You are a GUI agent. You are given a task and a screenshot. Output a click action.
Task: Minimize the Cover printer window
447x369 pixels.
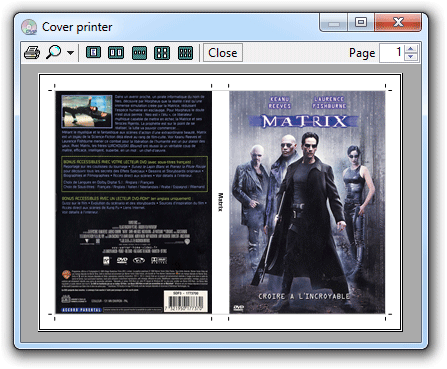(334, 23)
